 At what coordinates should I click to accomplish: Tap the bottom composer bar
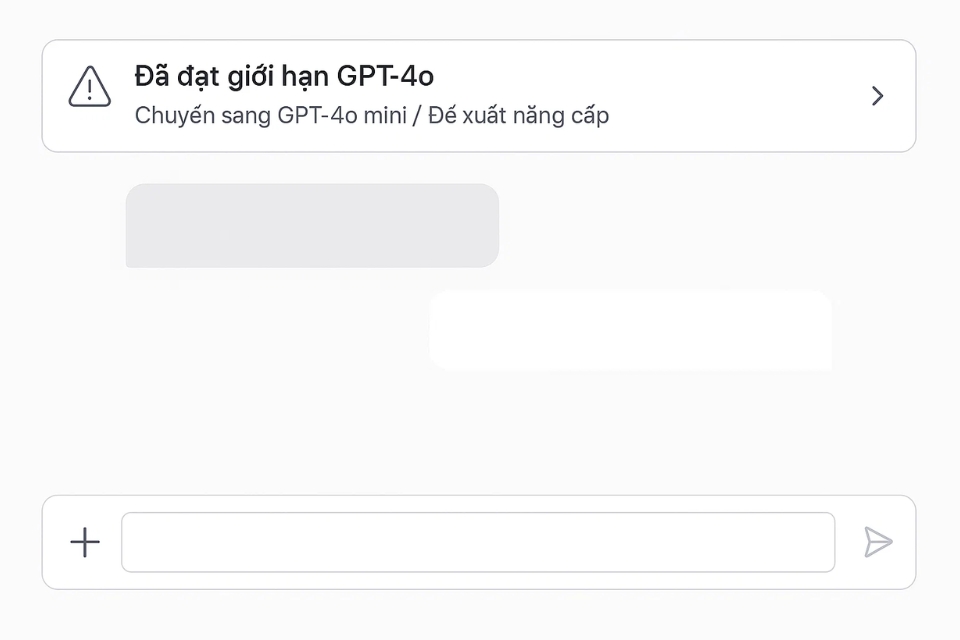point(480,542)
